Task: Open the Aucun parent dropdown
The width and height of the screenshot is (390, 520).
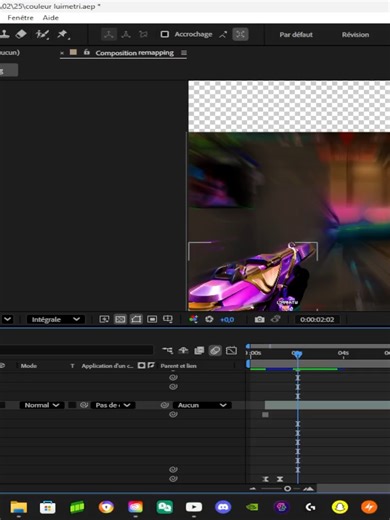Action: coord(202,405)
